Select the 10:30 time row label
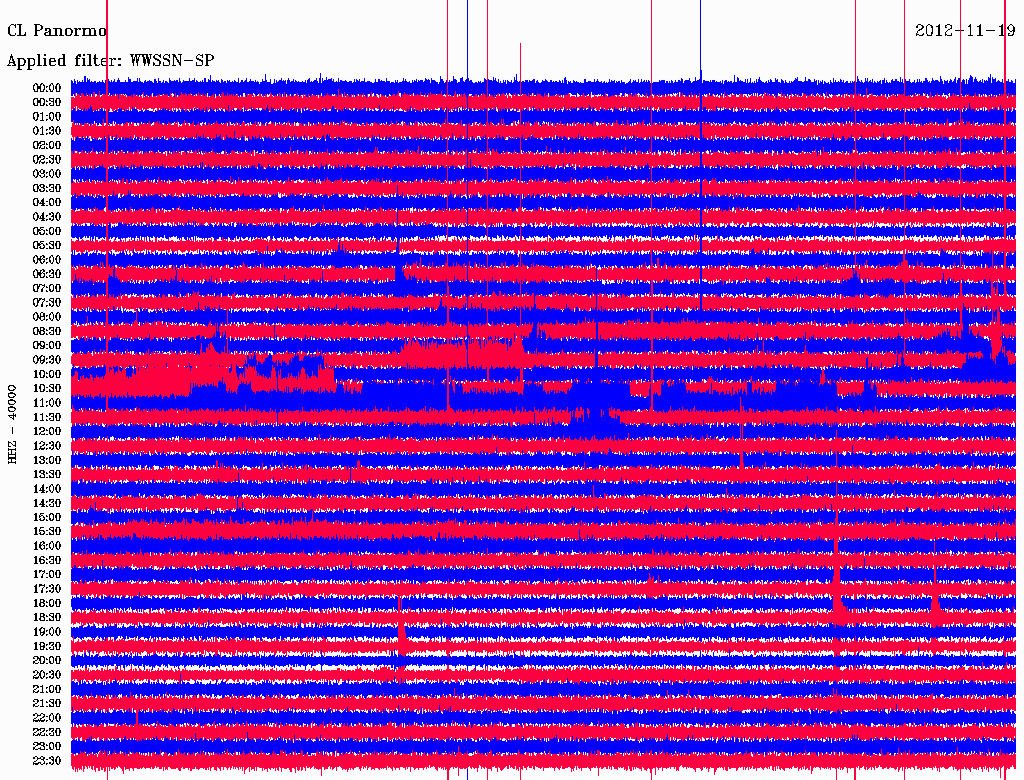Image resolution: width=1024 pixels, height=780 pixels. click(x=47, y=388)
